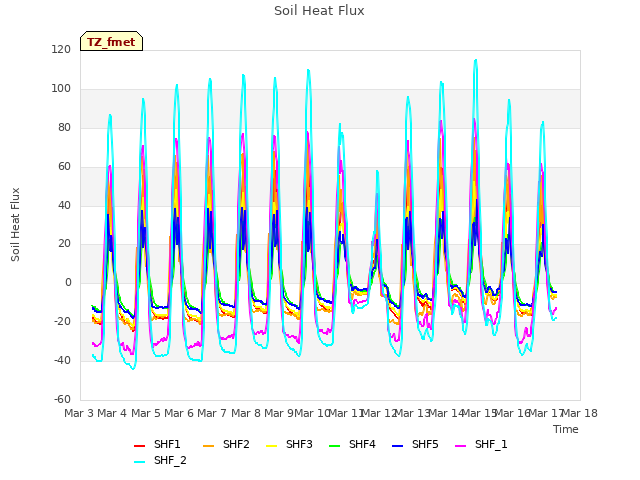Click the Mar 18 x-axis tick label

[580, 413]
